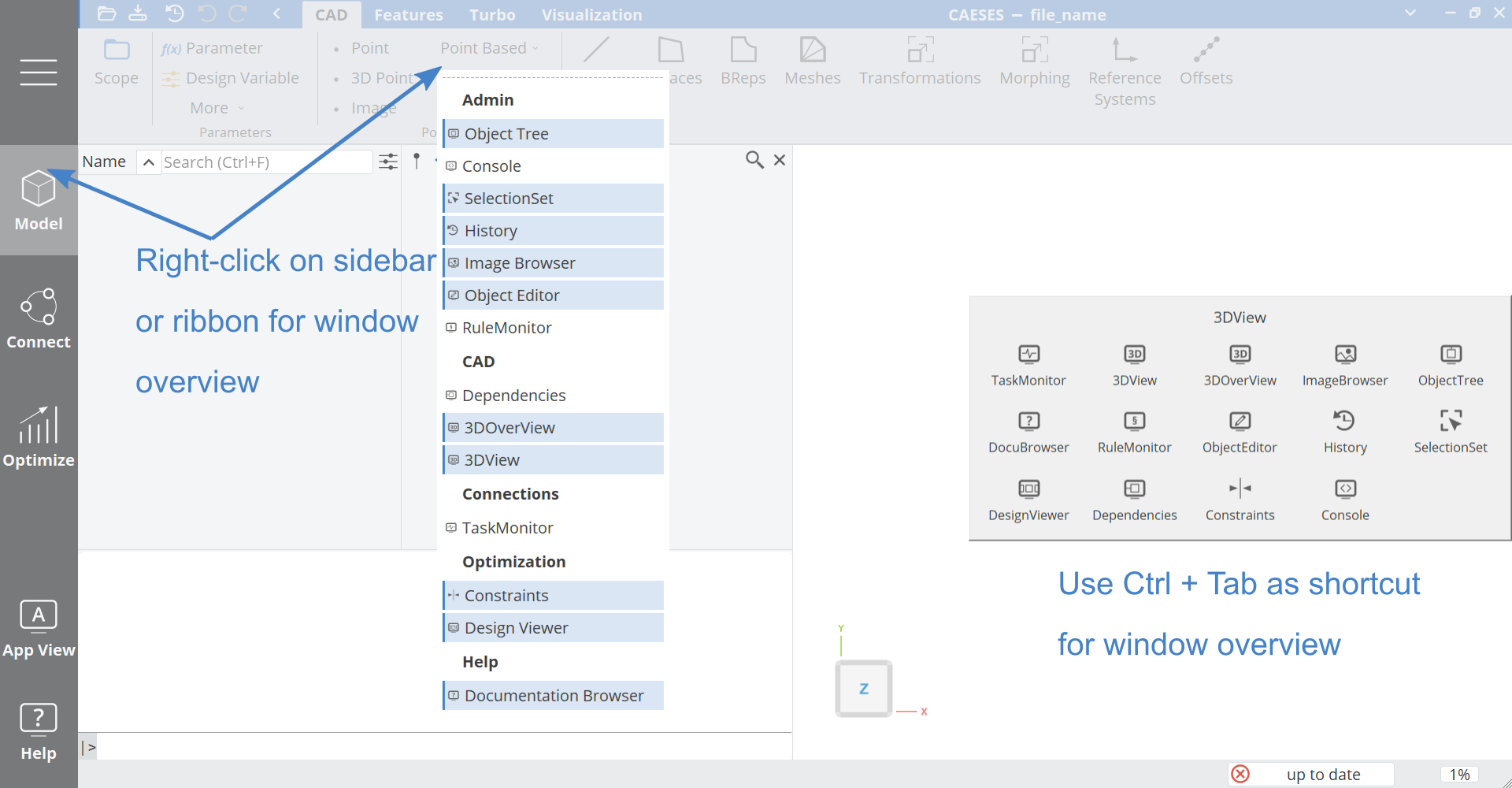1512x788 pixels.
Task: Close the object tree panel
Action: pyautogui.click(x=780, y=160)
